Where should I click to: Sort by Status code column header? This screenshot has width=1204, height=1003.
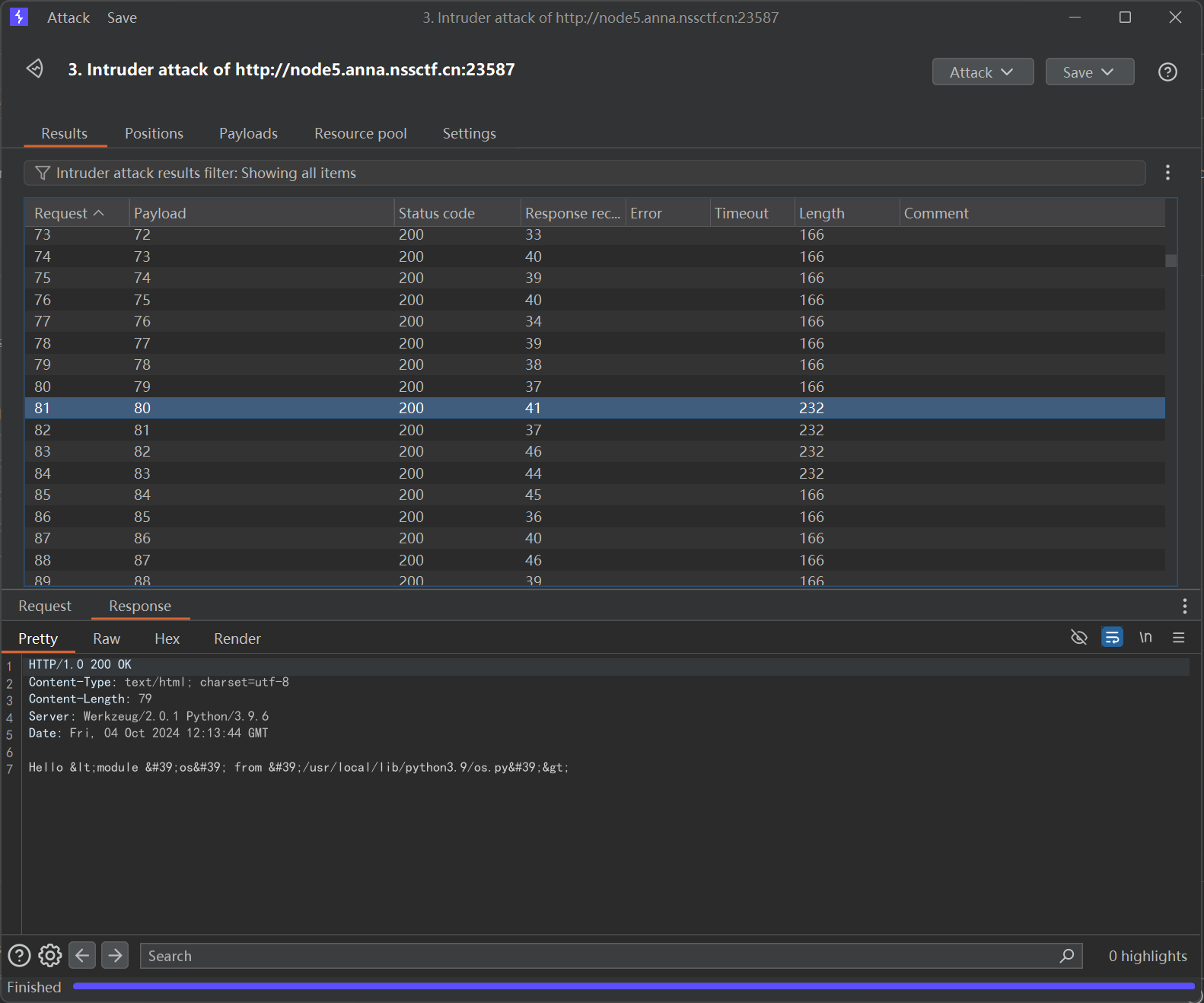click(457, 213)
